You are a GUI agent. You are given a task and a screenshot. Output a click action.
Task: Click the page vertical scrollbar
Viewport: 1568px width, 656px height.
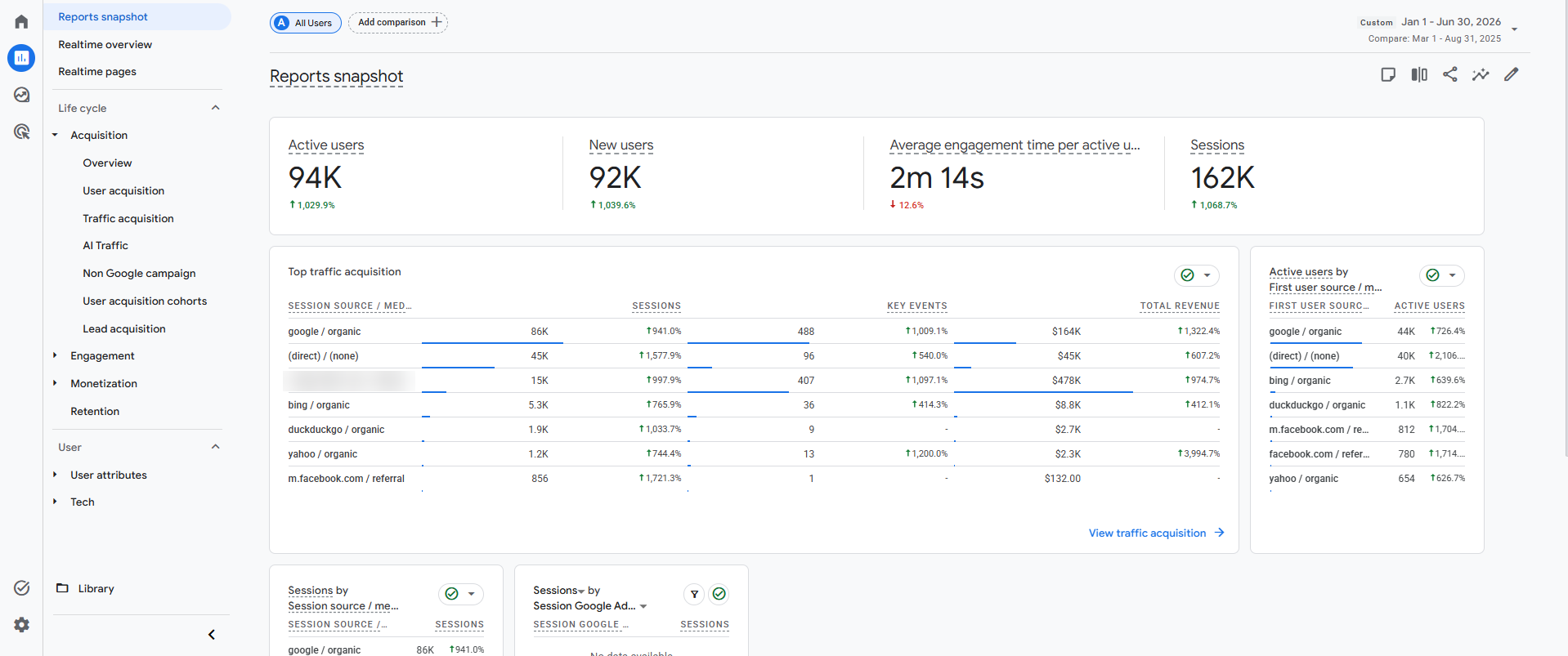tap(1565, 229)
